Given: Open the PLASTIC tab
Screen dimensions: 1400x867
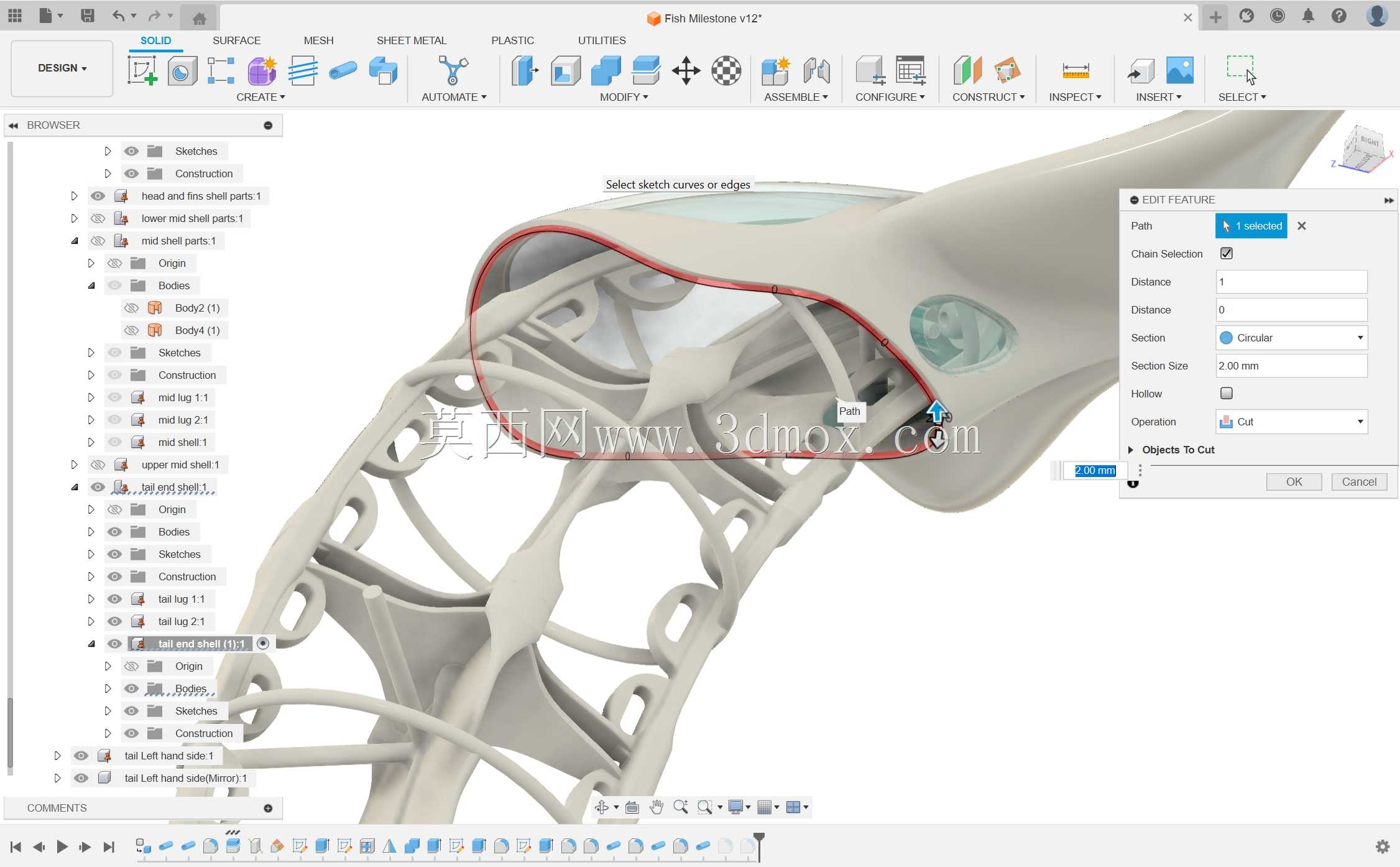Looking at the screenshot, I should [512, 40].
